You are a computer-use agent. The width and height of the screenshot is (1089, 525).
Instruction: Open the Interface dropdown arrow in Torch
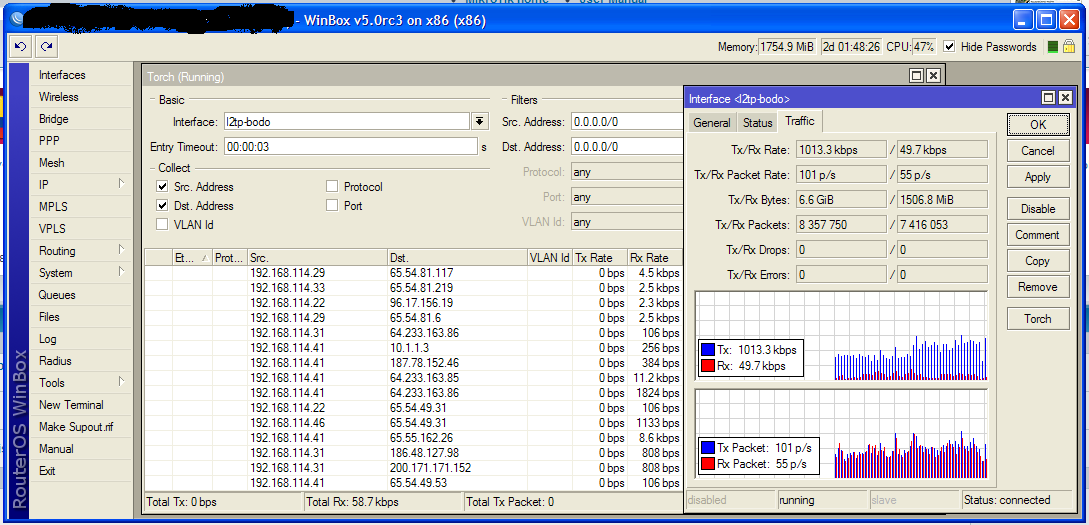click(x=479, y=122)
